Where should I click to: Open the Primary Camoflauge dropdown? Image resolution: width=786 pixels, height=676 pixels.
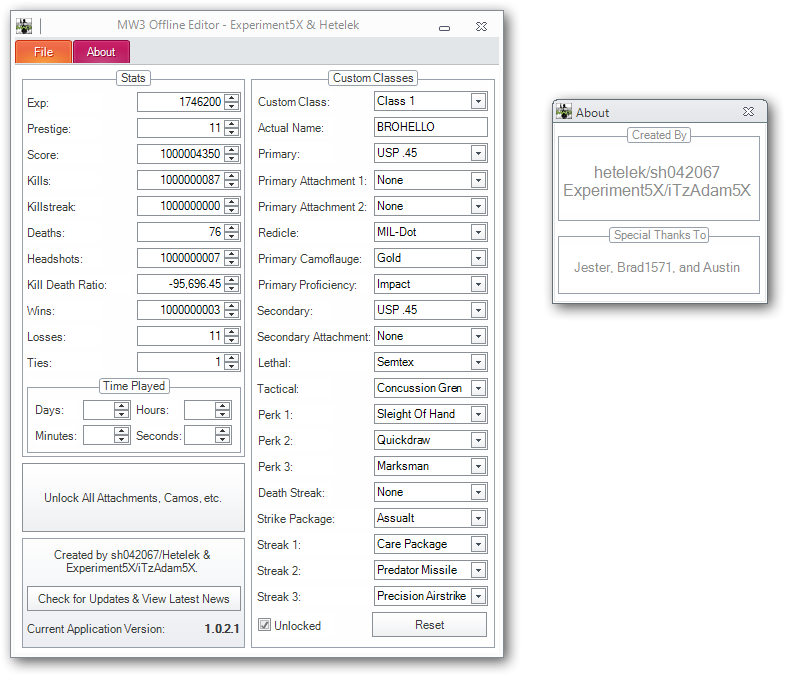478,258
